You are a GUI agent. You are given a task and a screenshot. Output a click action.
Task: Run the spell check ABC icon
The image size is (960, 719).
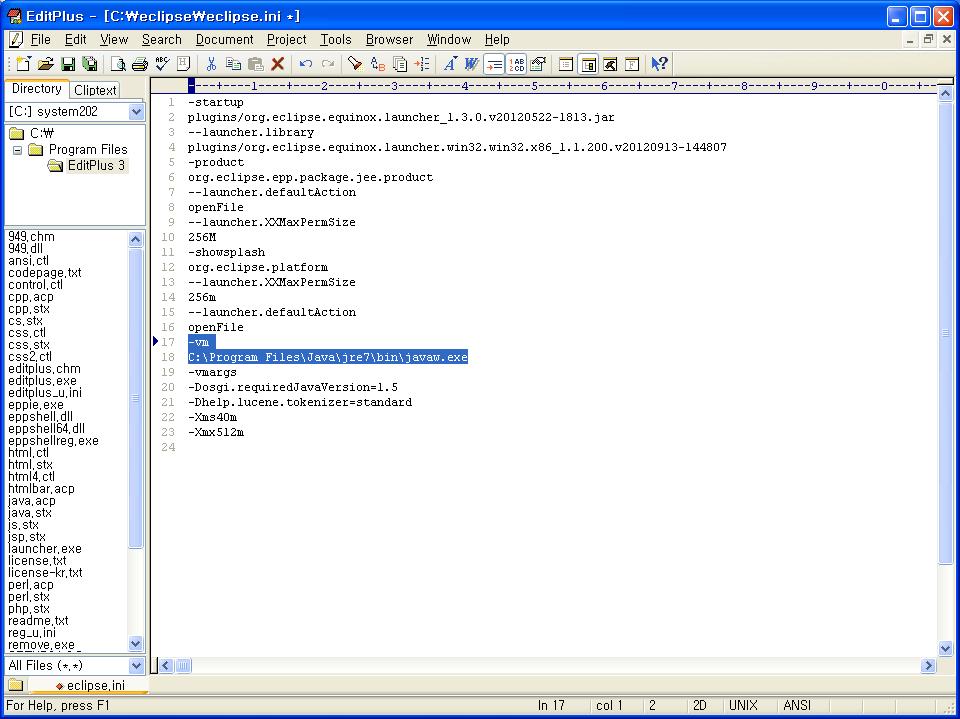point(162,64)
